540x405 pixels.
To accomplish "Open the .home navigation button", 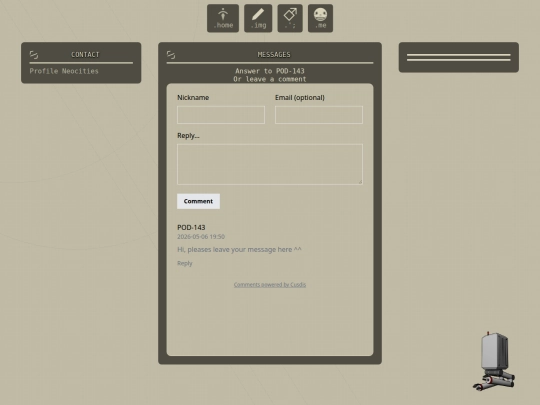I will [x=223, y=18].
